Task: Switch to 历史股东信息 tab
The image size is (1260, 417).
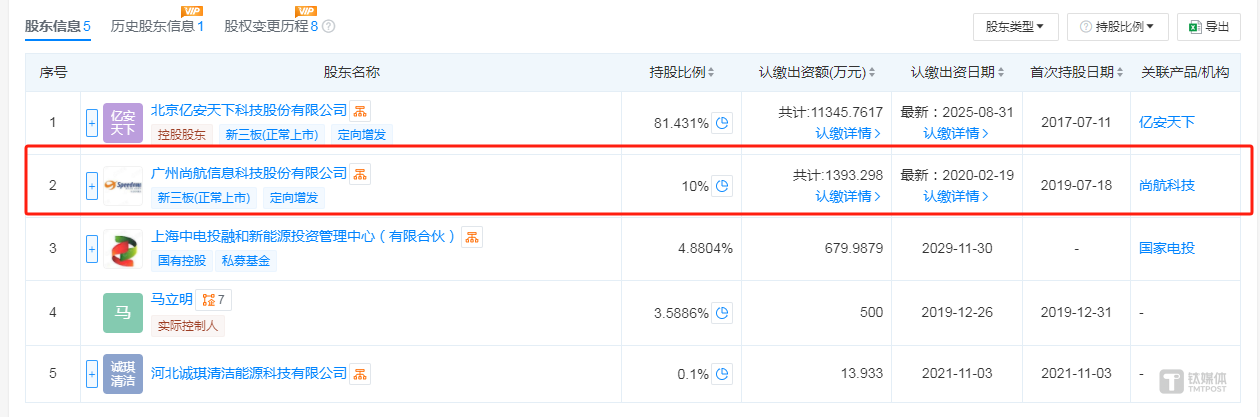Action: pos(157,26)
